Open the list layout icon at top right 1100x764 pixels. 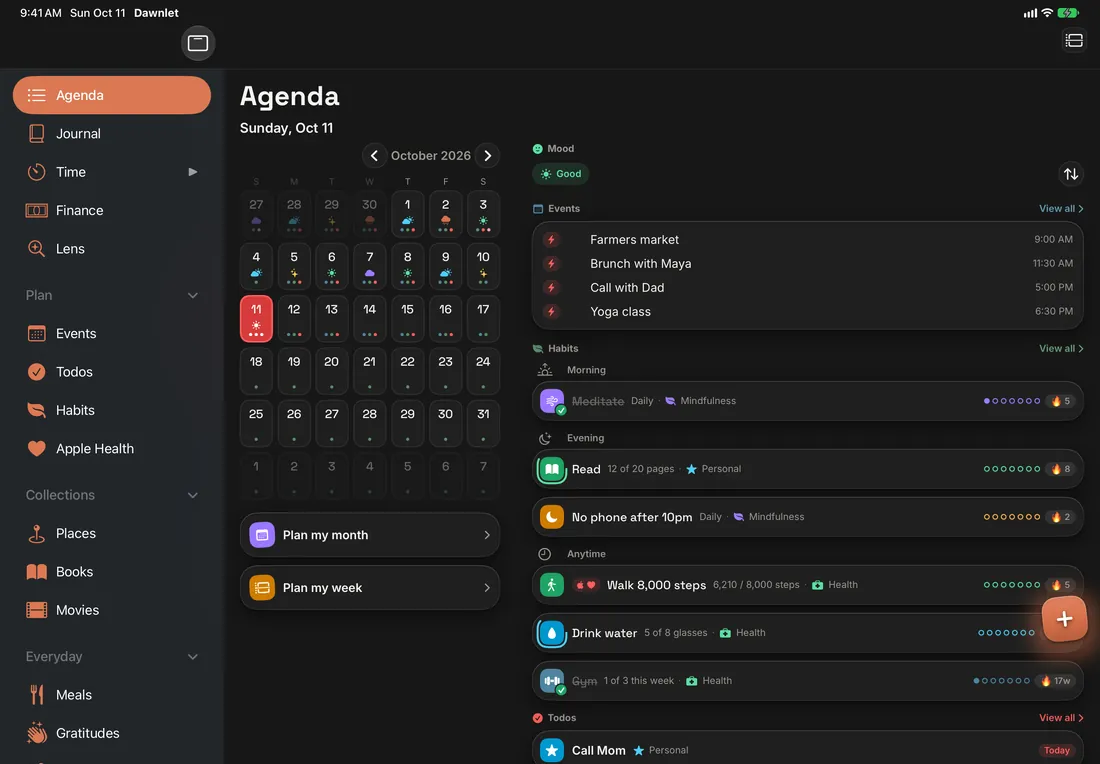pos(1073,40)
